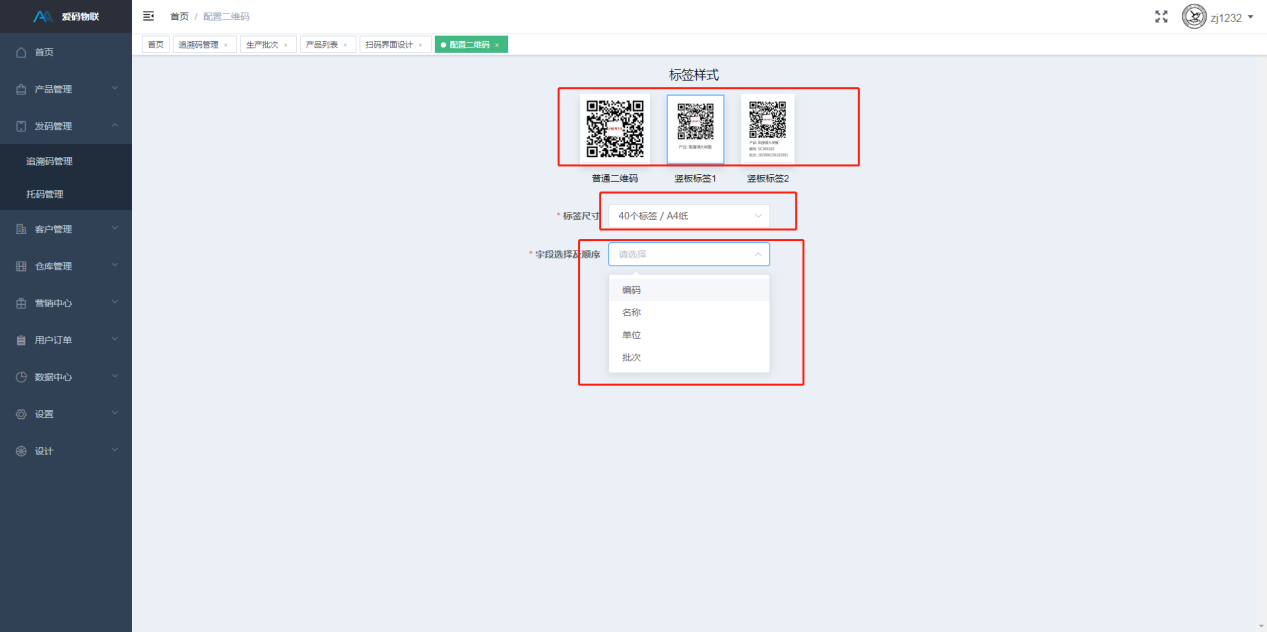
Task: Close the 追溯码管理 tab
Action: pos(226,45)
